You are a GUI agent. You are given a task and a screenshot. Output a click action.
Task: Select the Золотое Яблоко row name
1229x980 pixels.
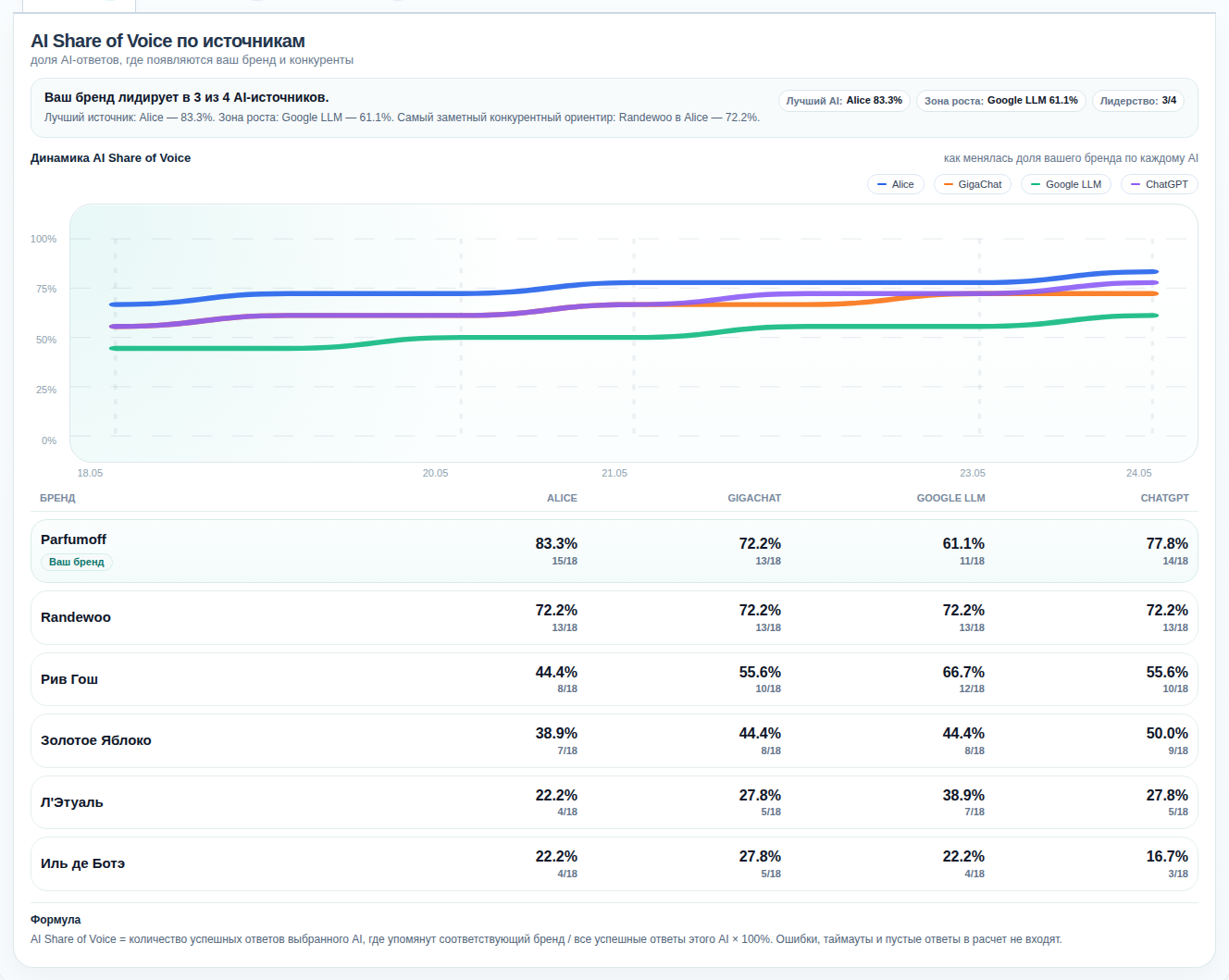(x=96, y=740)
